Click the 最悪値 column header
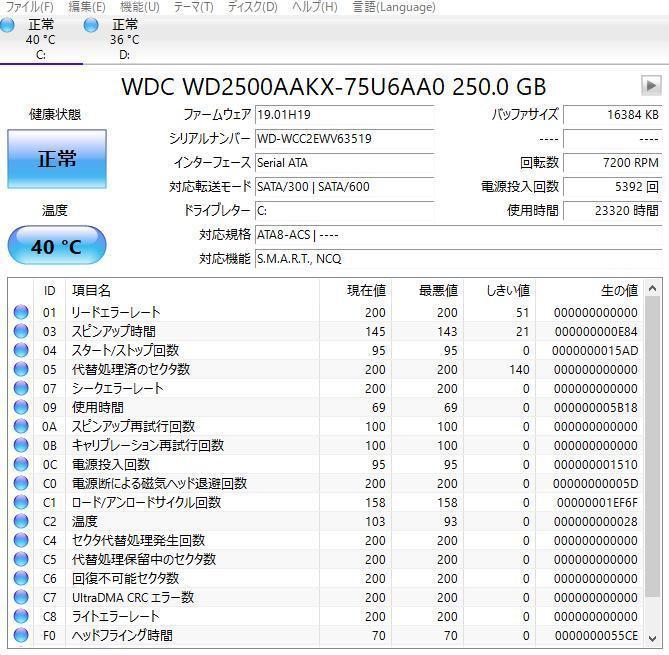The image size is (669, 655). coord(428,291)
